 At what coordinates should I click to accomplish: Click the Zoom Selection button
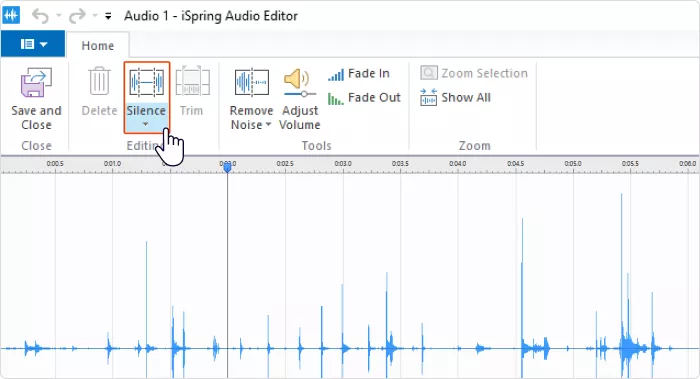pos(474,73)
